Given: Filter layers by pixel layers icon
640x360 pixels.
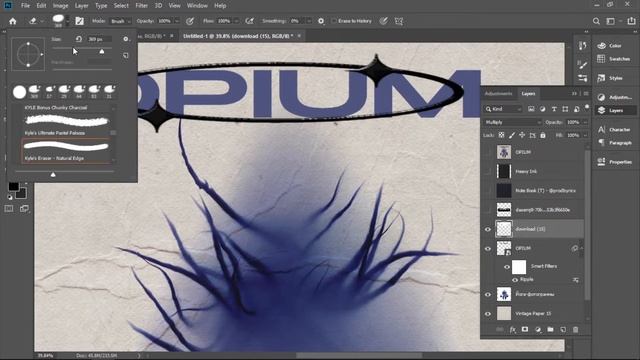Looking at the screenshot, I should click(x=531, y=109).
